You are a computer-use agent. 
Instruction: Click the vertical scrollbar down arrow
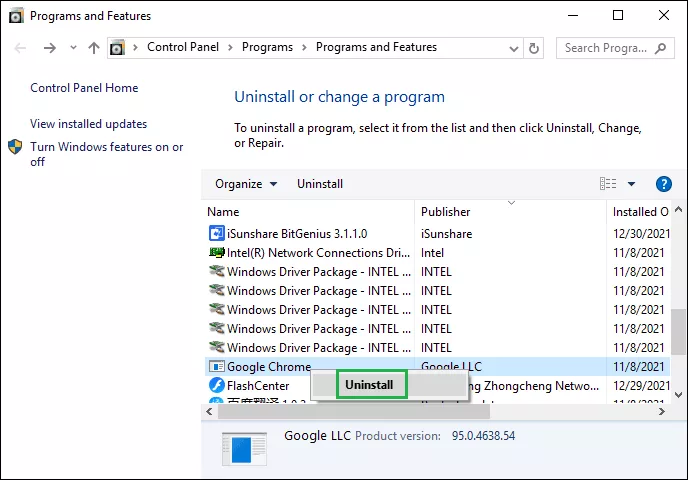pyautogui.click(x=678, y=395)
